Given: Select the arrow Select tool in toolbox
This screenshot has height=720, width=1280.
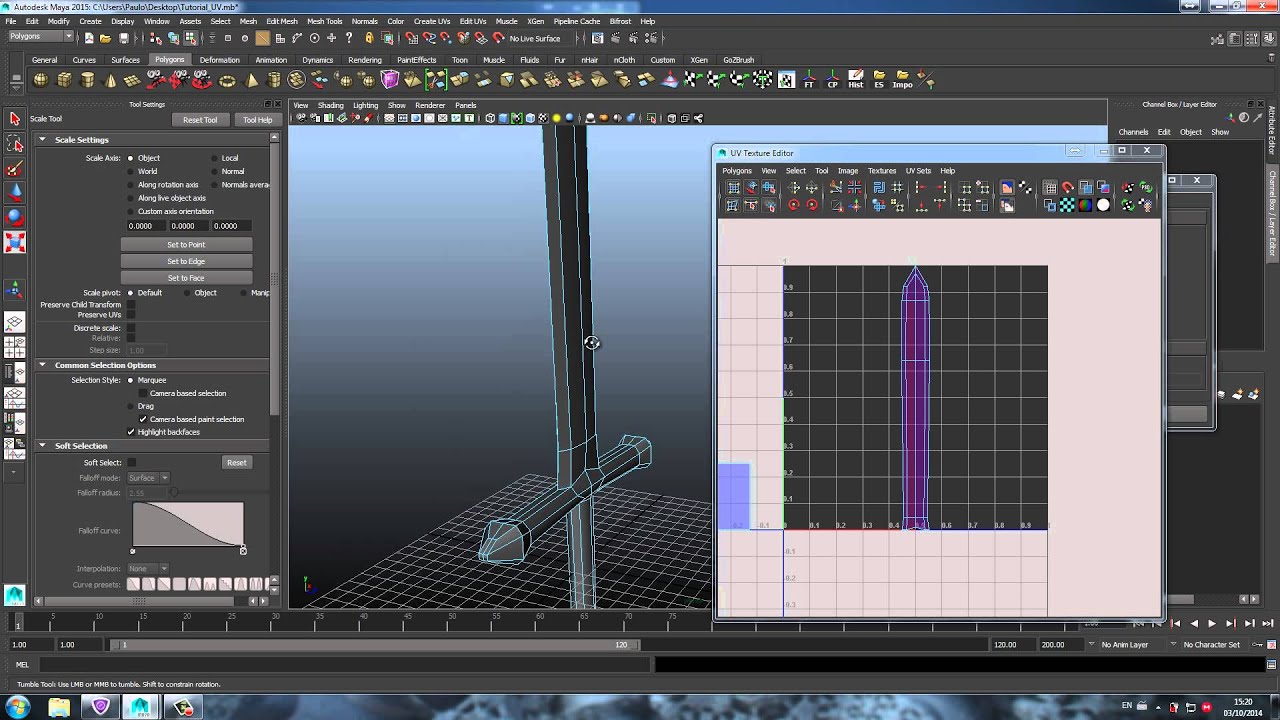Looking at the screenshot, I should coord(14,119).
